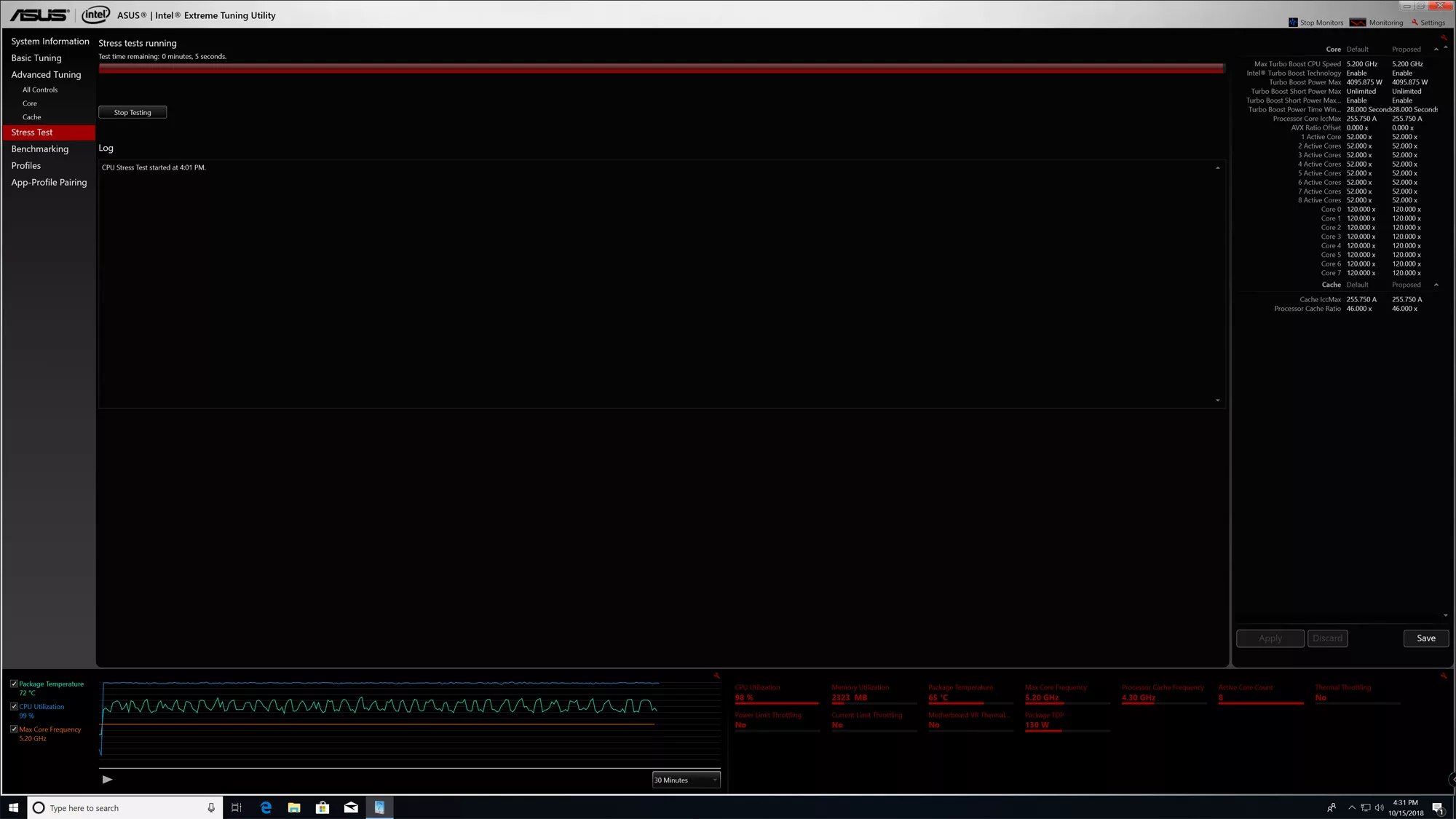Click the red stress test progress bar

(x=661, y=68)
